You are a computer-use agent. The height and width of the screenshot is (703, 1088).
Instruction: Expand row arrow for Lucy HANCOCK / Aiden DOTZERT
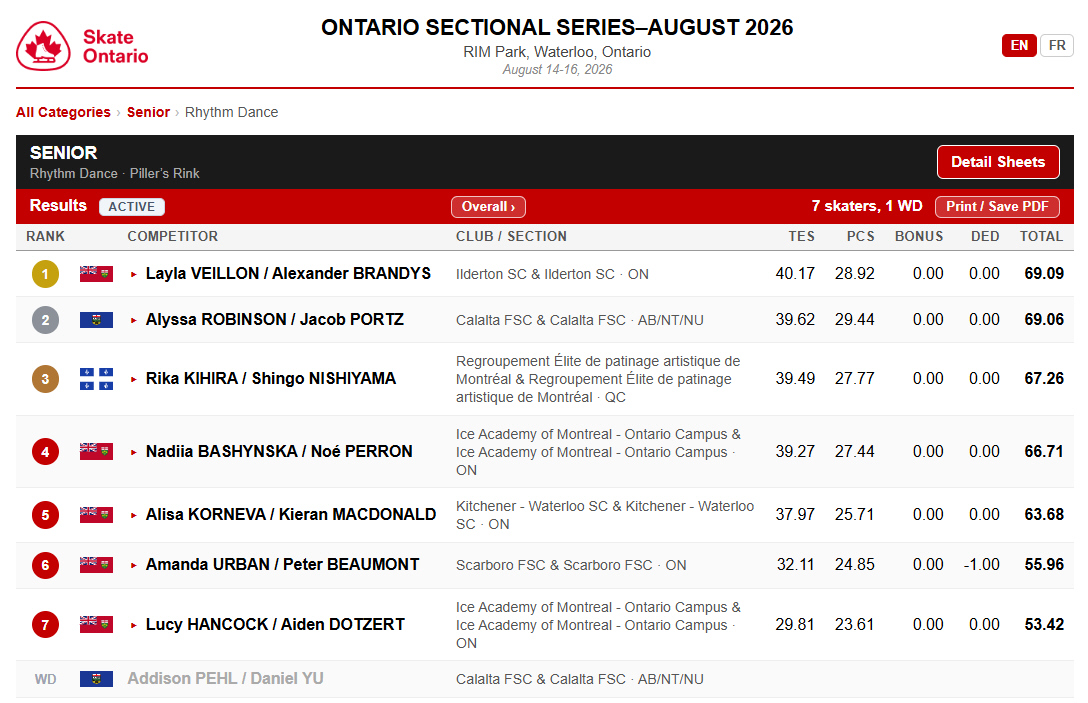tap(134, 625)
